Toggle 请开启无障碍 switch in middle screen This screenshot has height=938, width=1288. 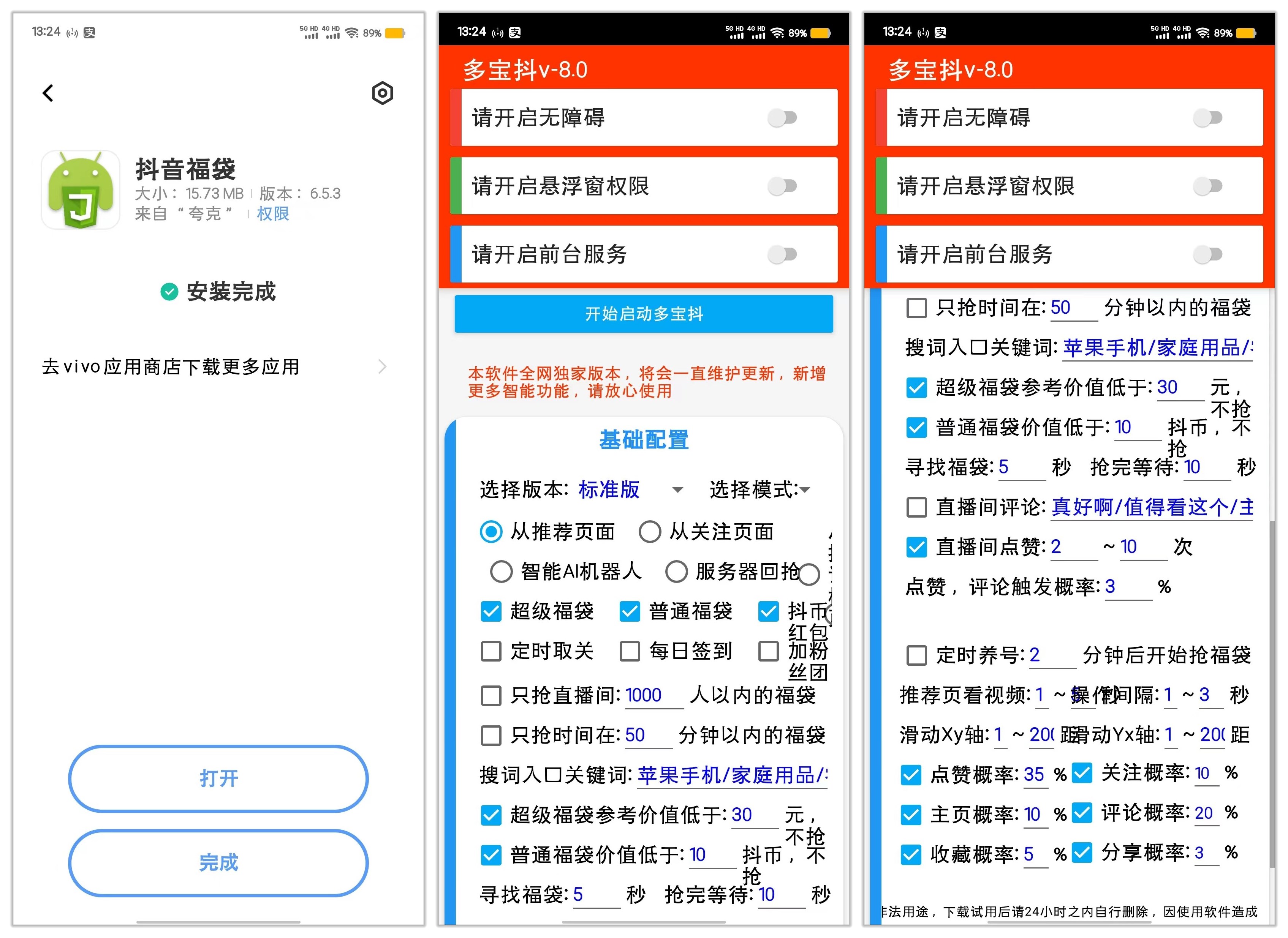782,118
